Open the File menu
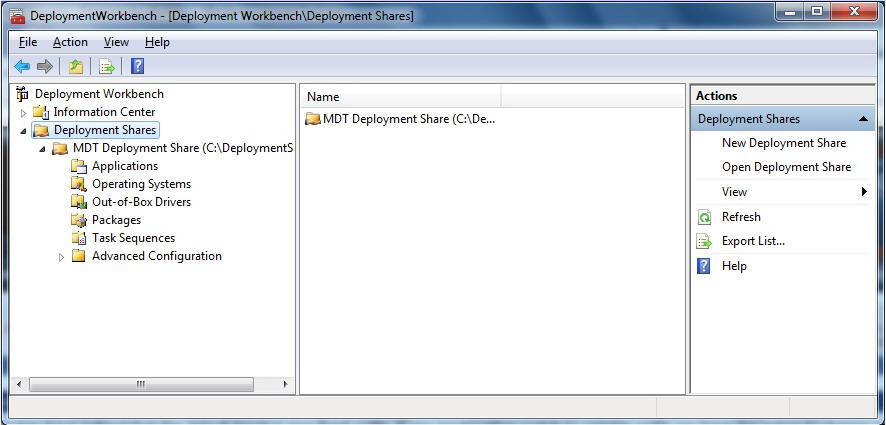Screen dimensions: 886x425 28,42
